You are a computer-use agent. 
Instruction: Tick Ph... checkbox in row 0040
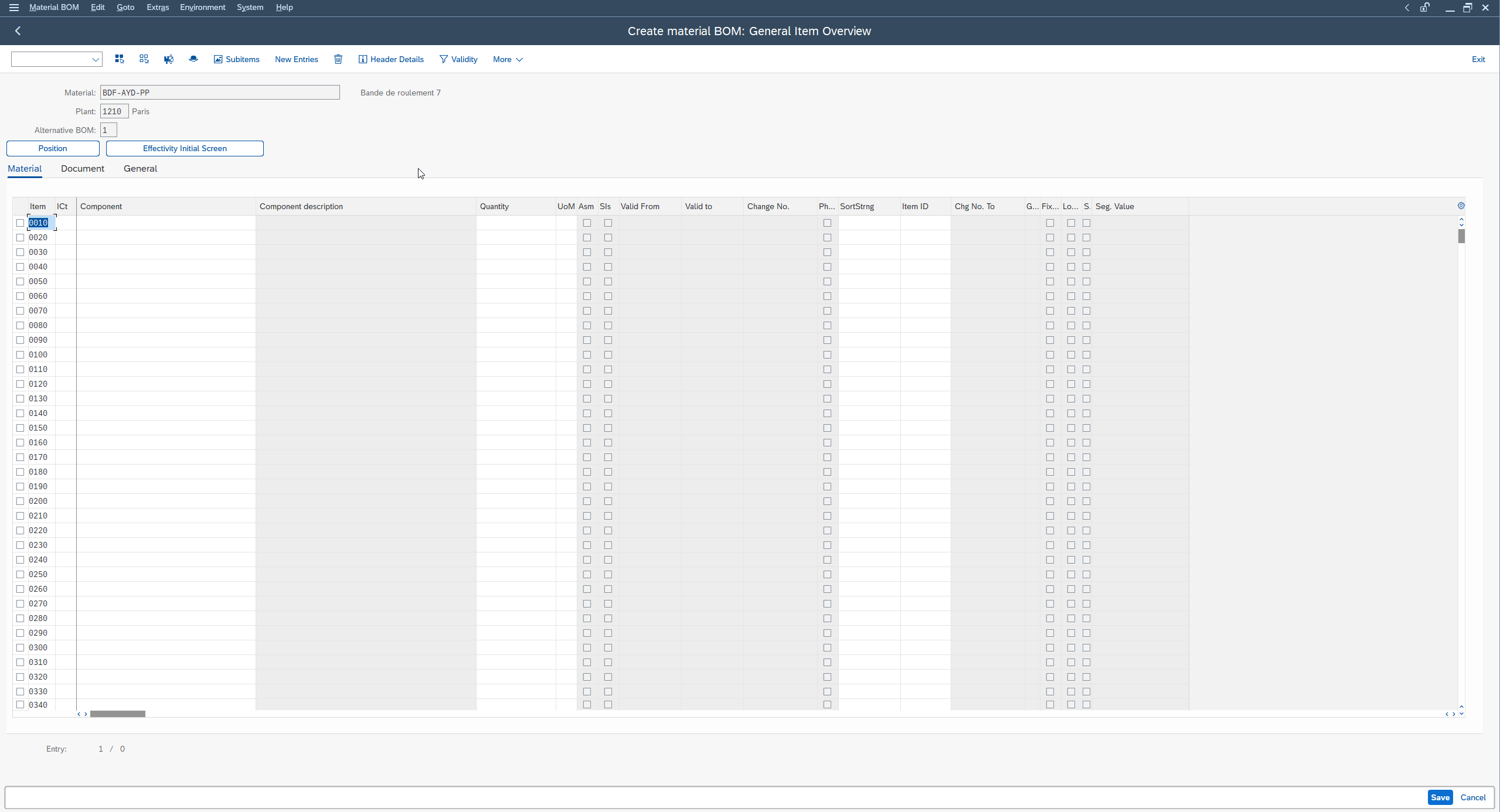tap(827, 267)
